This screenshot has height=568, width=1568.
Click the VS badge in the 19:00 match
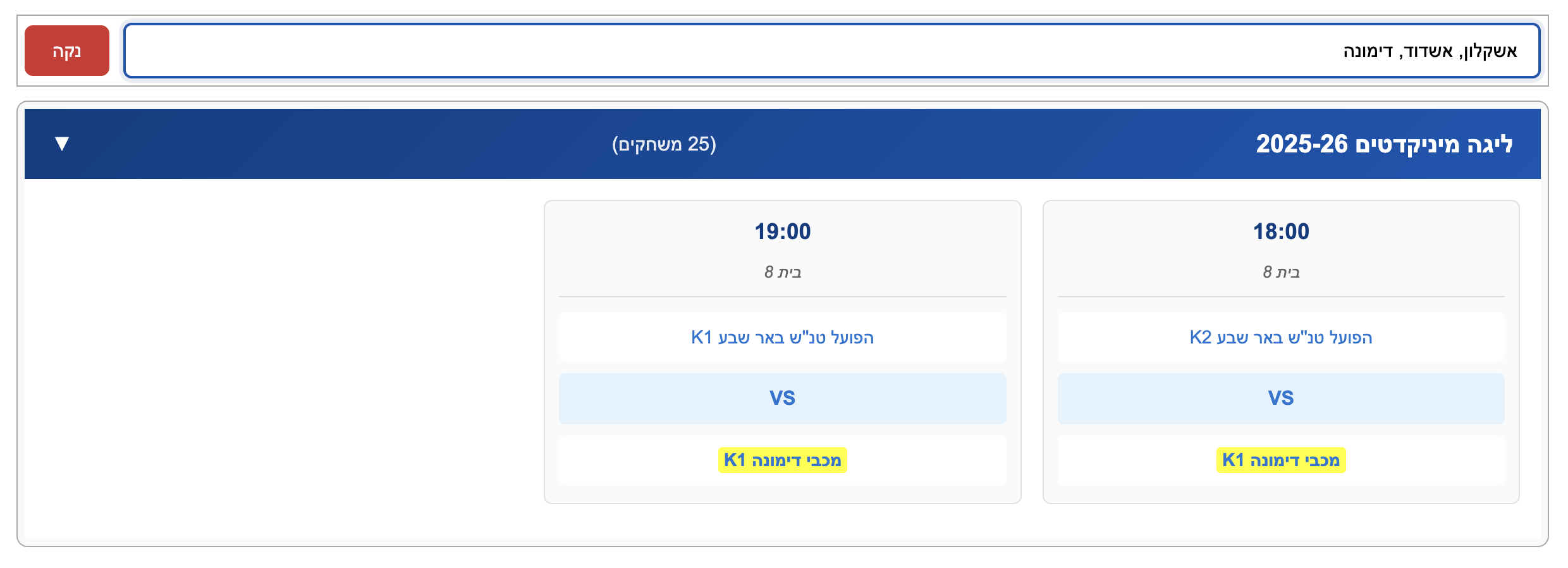coord(782,398)
